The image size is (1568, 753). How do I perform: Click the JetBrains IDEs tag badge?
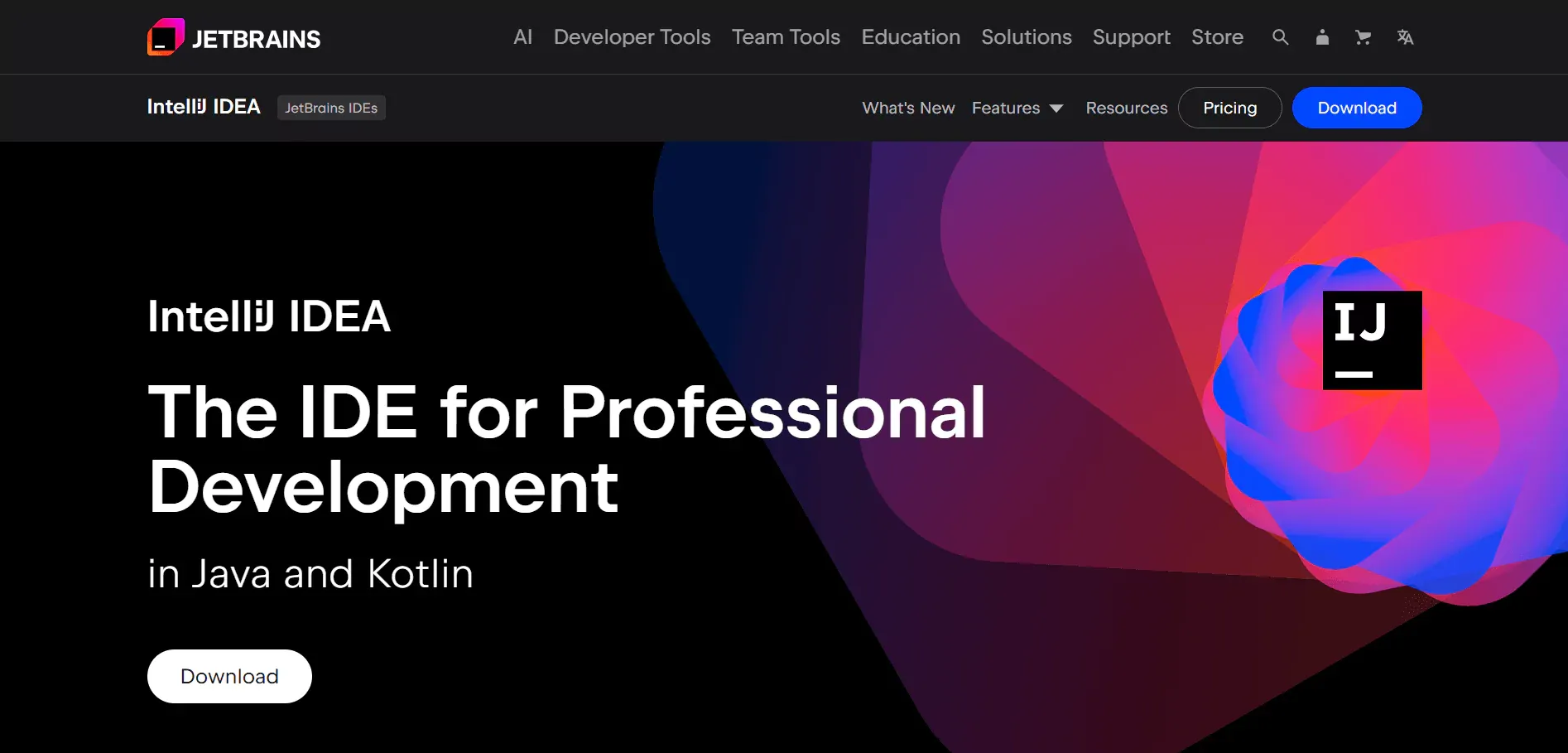coord(331,108)
